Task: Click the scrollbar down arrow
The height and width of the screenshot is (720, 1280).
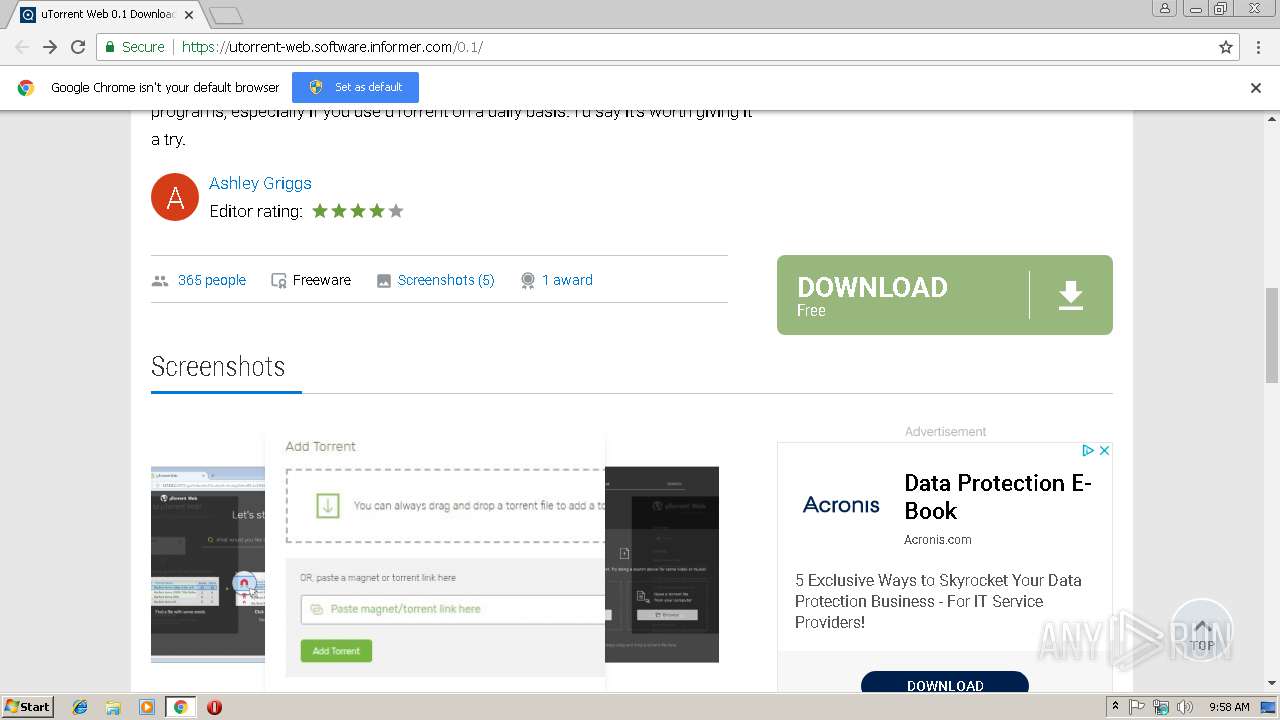Action: pos(1272,684)
